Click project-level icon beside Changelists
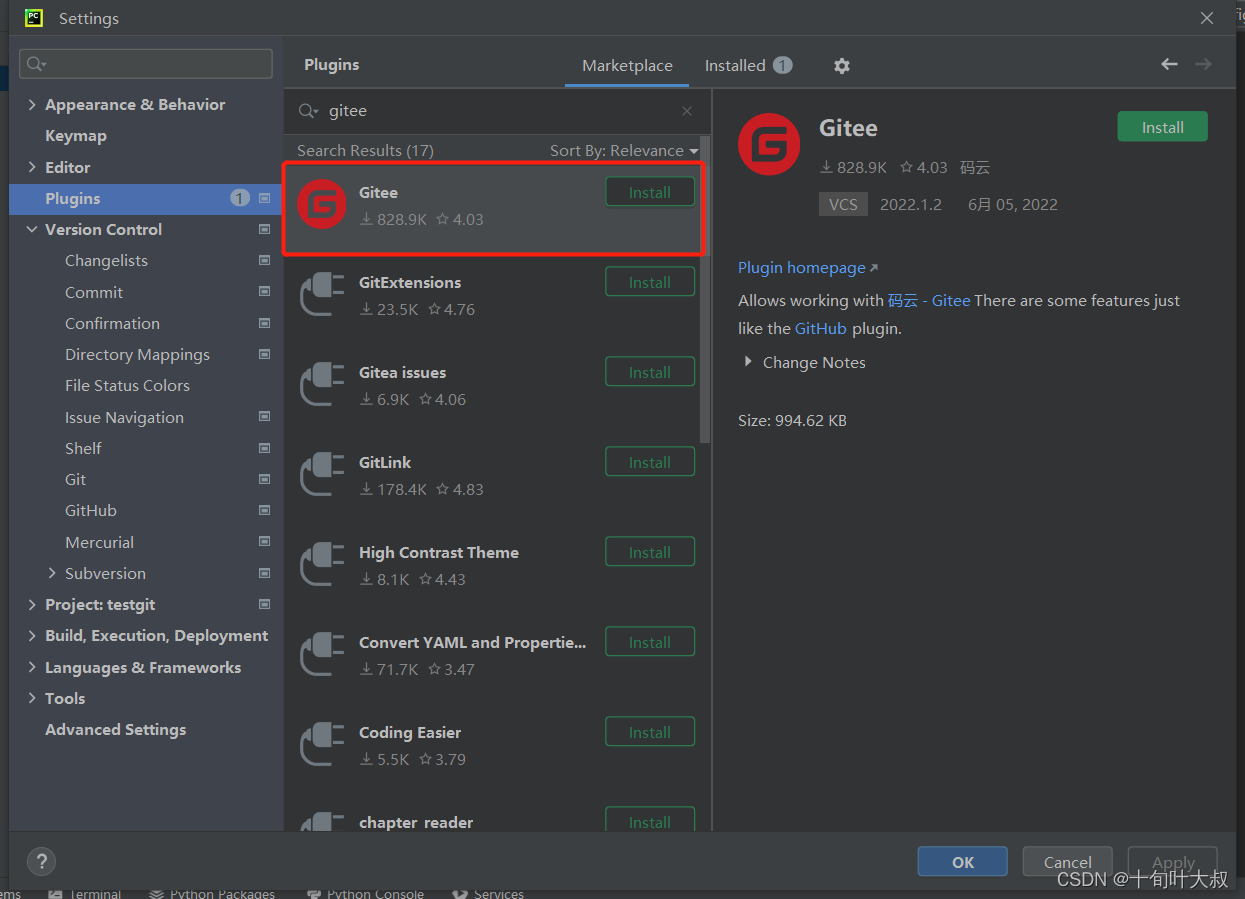The image size is (1245, 899). click(x=264, y=260)
